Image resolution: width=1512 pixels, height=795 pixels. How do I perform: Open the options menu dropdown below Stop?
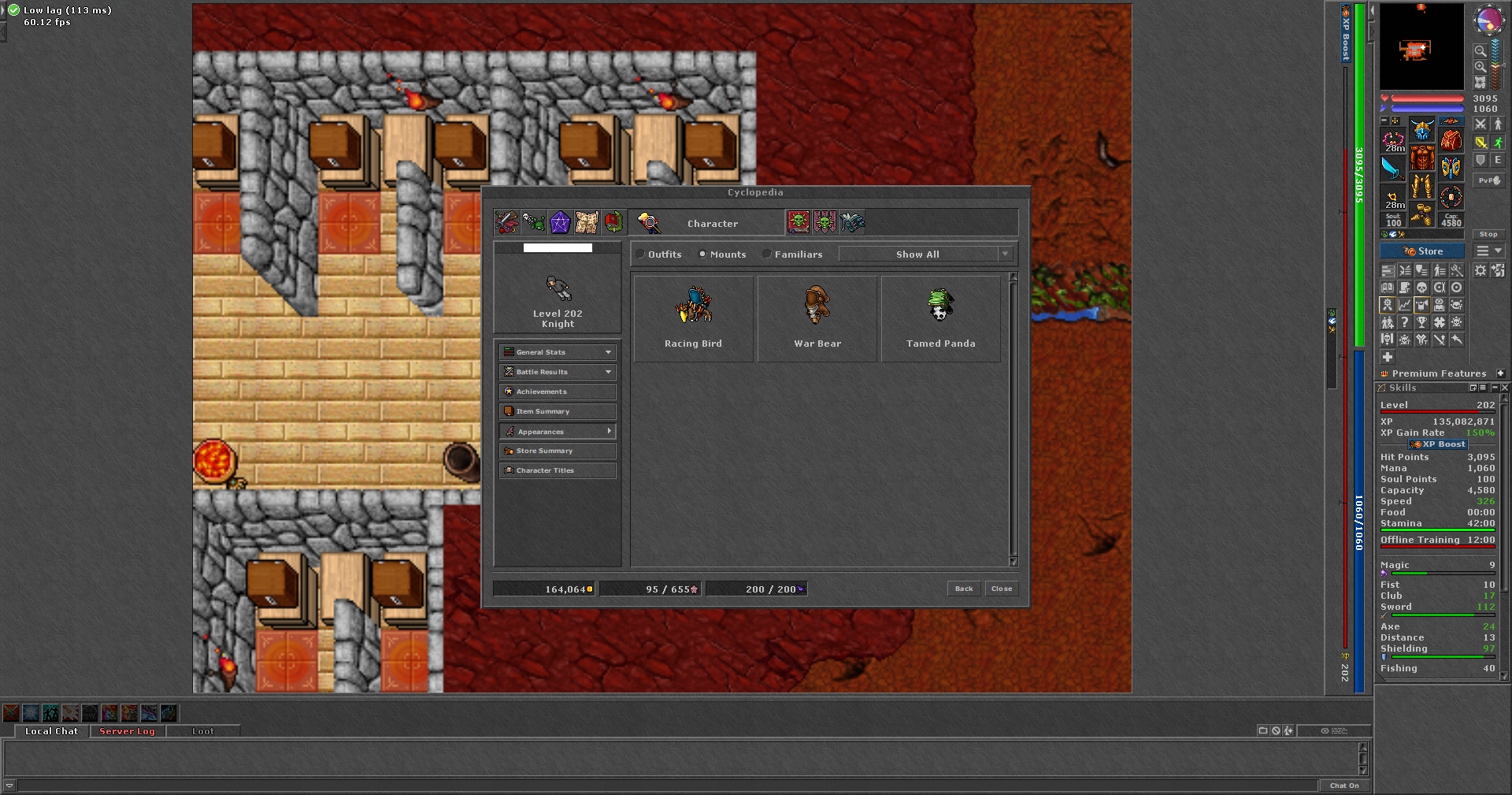(1489, 251)
